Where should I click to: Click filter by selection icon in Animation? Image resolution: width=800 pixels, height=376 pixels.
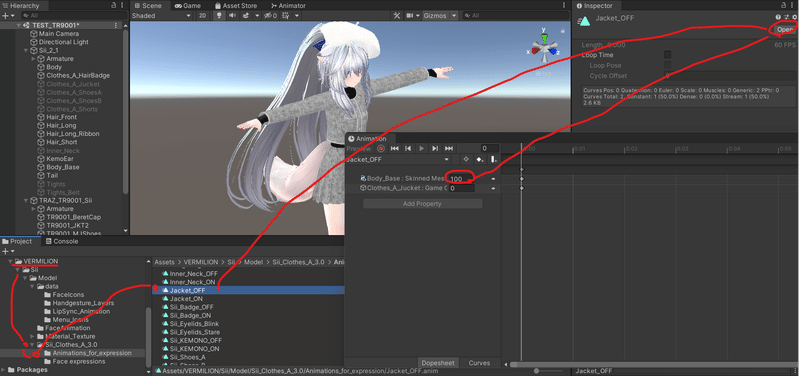pos(465,159)
